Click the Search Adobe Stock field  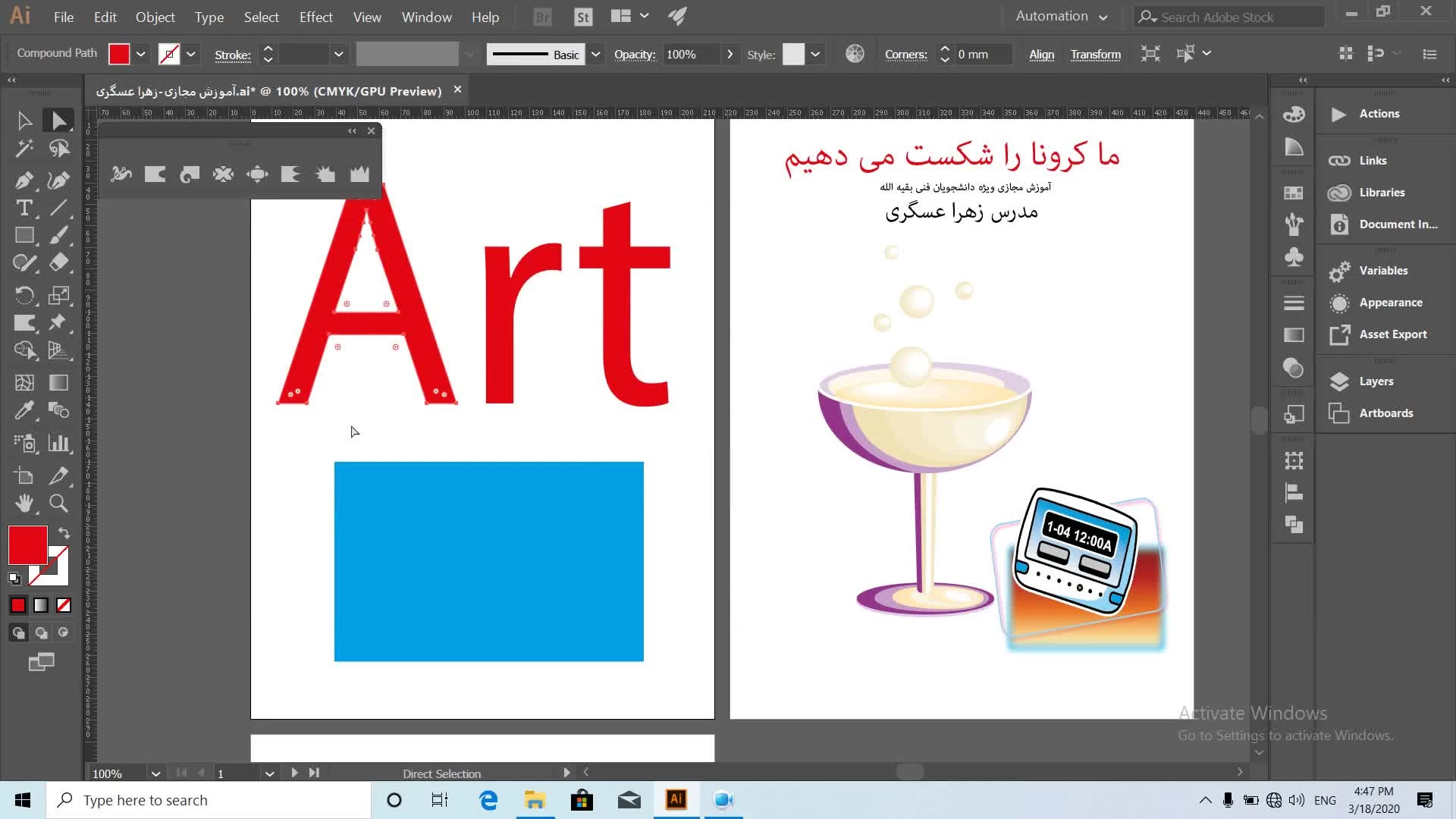(1227, 17)
